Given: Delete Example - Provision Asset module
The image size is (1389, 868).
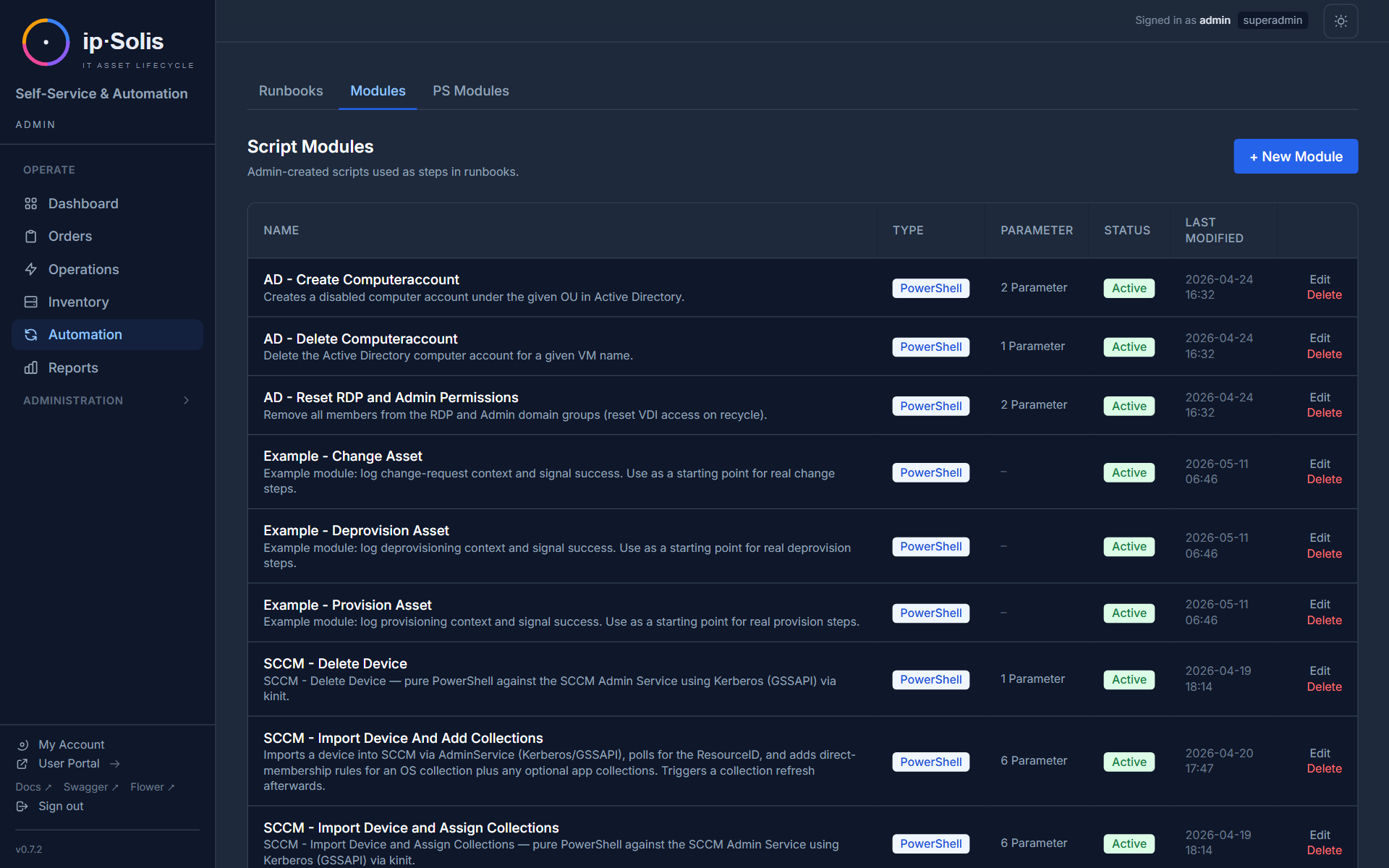Looking at the screenshot, I should (x=1324, y=621).
